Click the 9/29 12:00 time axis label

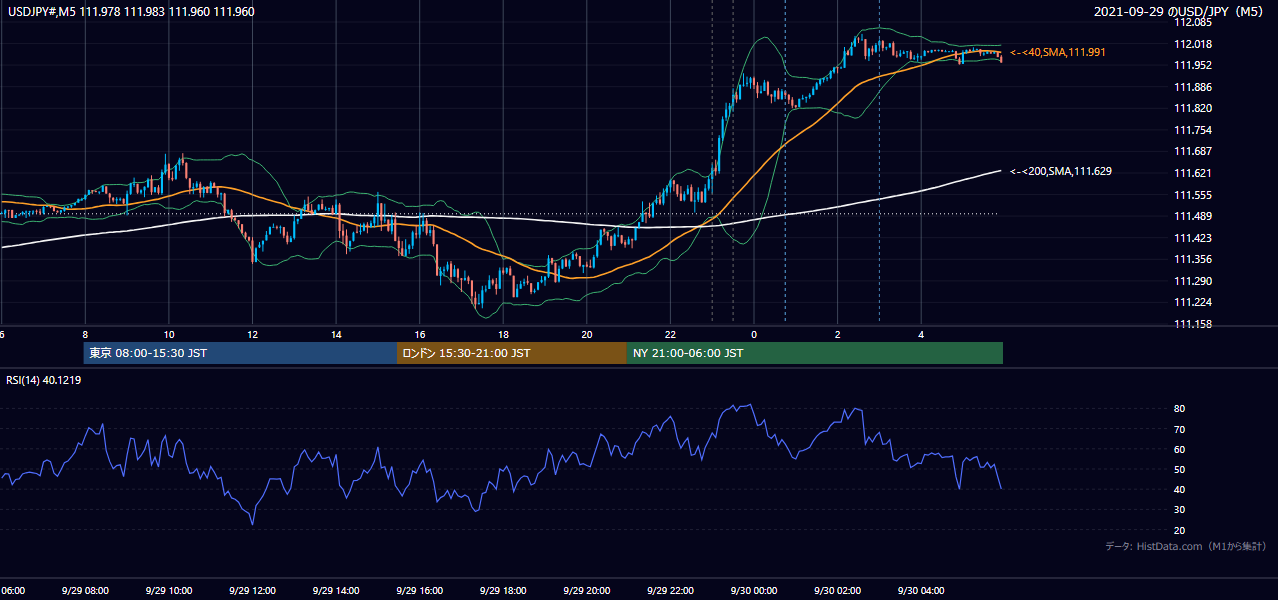(252, 591)
